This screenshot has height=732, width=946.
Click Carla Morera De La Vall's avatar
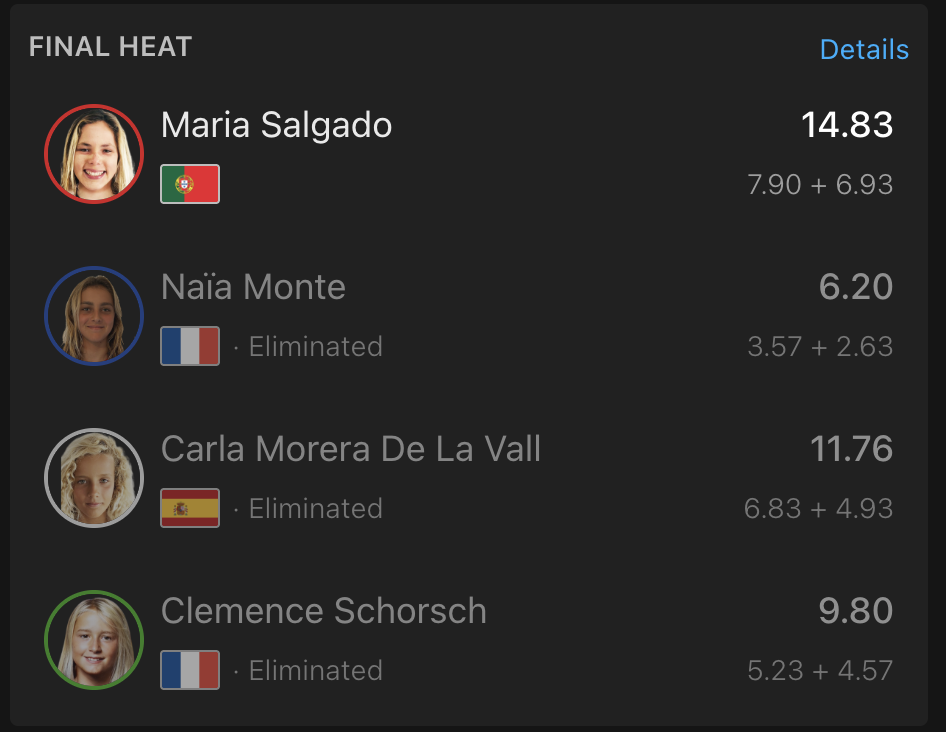[94, 478]
